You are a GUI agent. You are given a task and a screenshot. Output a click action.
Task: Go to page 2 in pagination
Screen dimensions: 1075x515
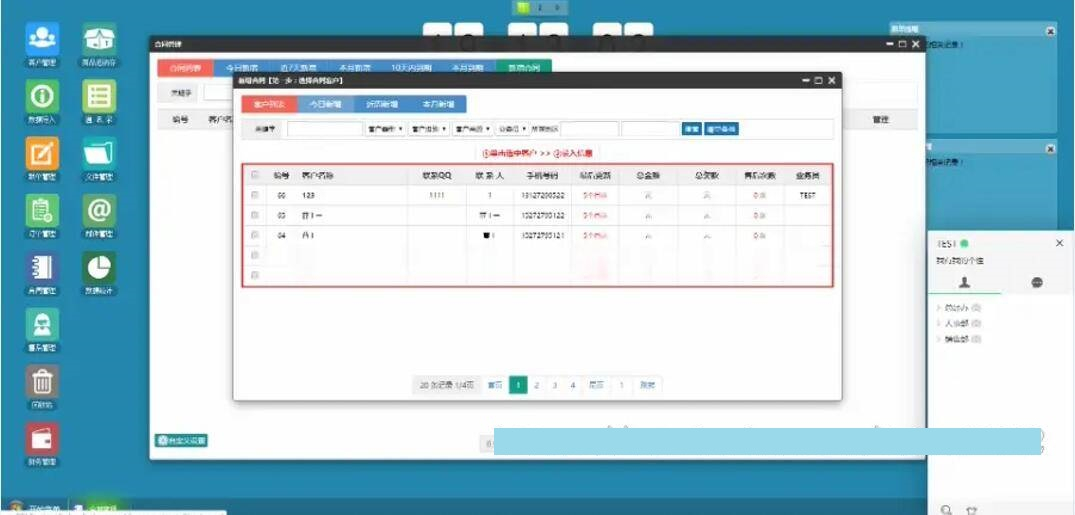tap(536, 385)
